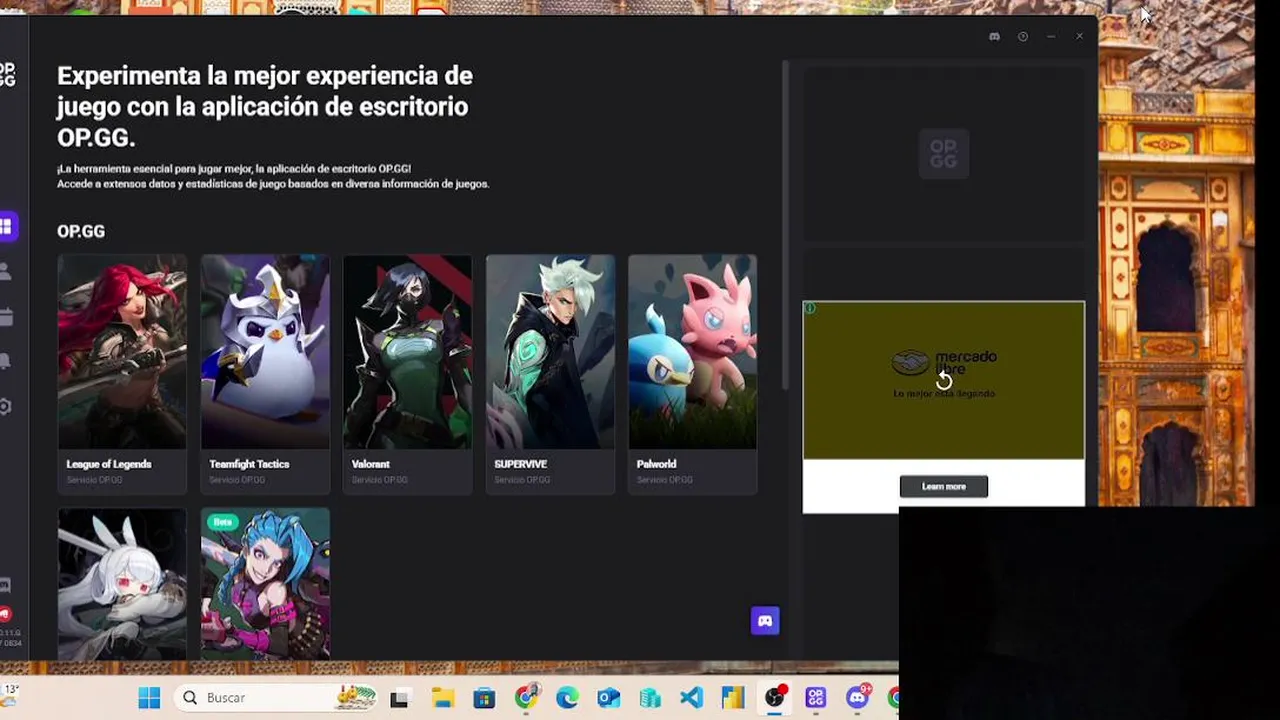This screenshot has width=1280, height=720.
Task: Open the settings gear in the sidebar
Action: click(6, 406)
